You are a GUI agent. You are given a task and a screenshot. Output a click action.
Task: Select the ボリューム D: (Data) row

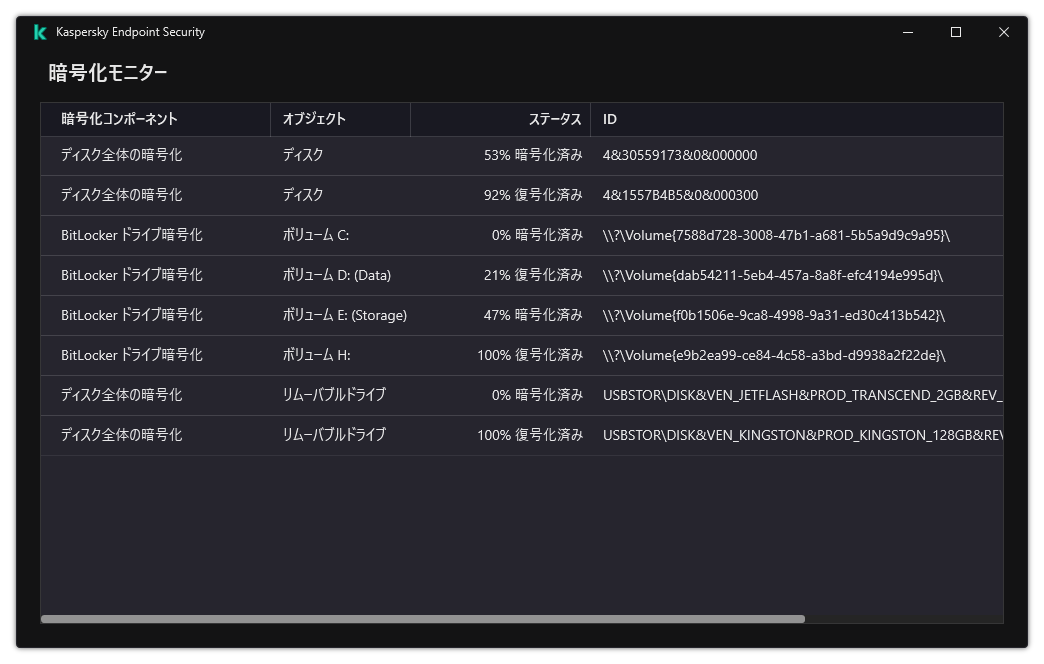pyautogui.click(x=300, y=275)
